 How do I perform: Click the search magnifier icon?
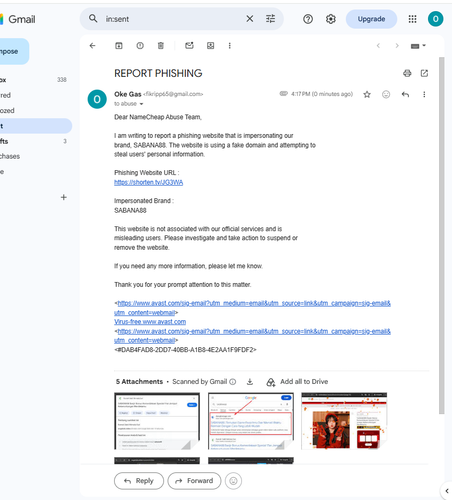pyautogui.click(x=93, y=19)
